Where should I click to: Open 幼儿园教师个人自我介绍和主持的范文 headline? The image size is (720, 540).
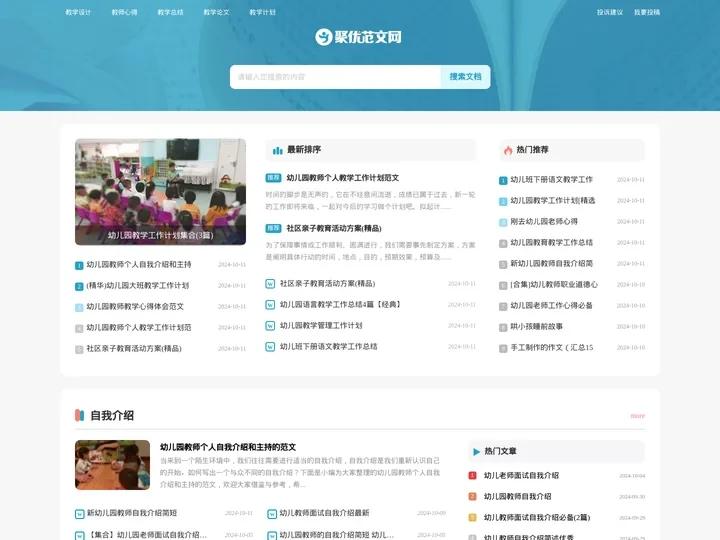tap(228, 447)
